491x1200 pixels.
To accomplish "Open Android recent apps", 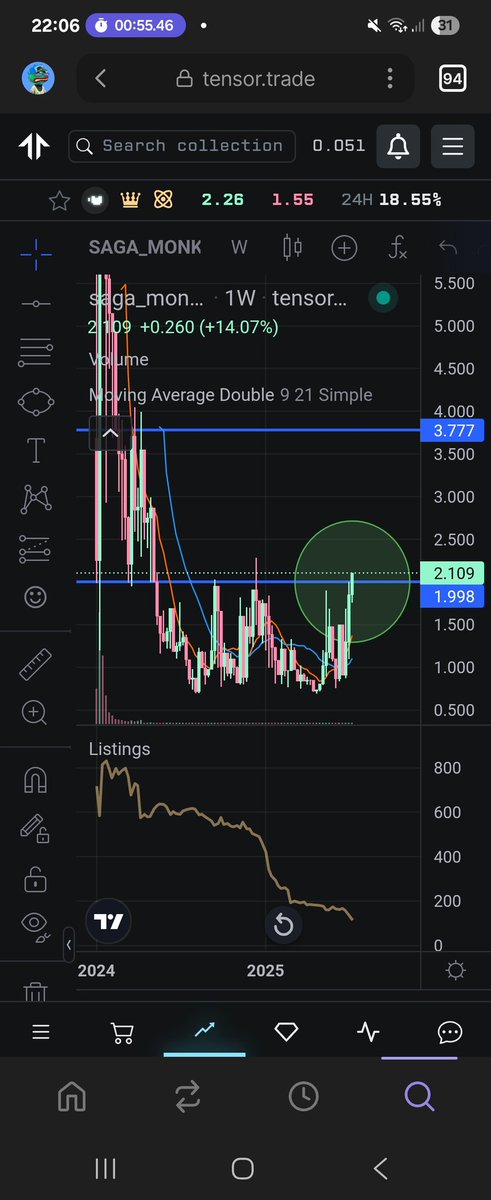I will point(106,1168).
